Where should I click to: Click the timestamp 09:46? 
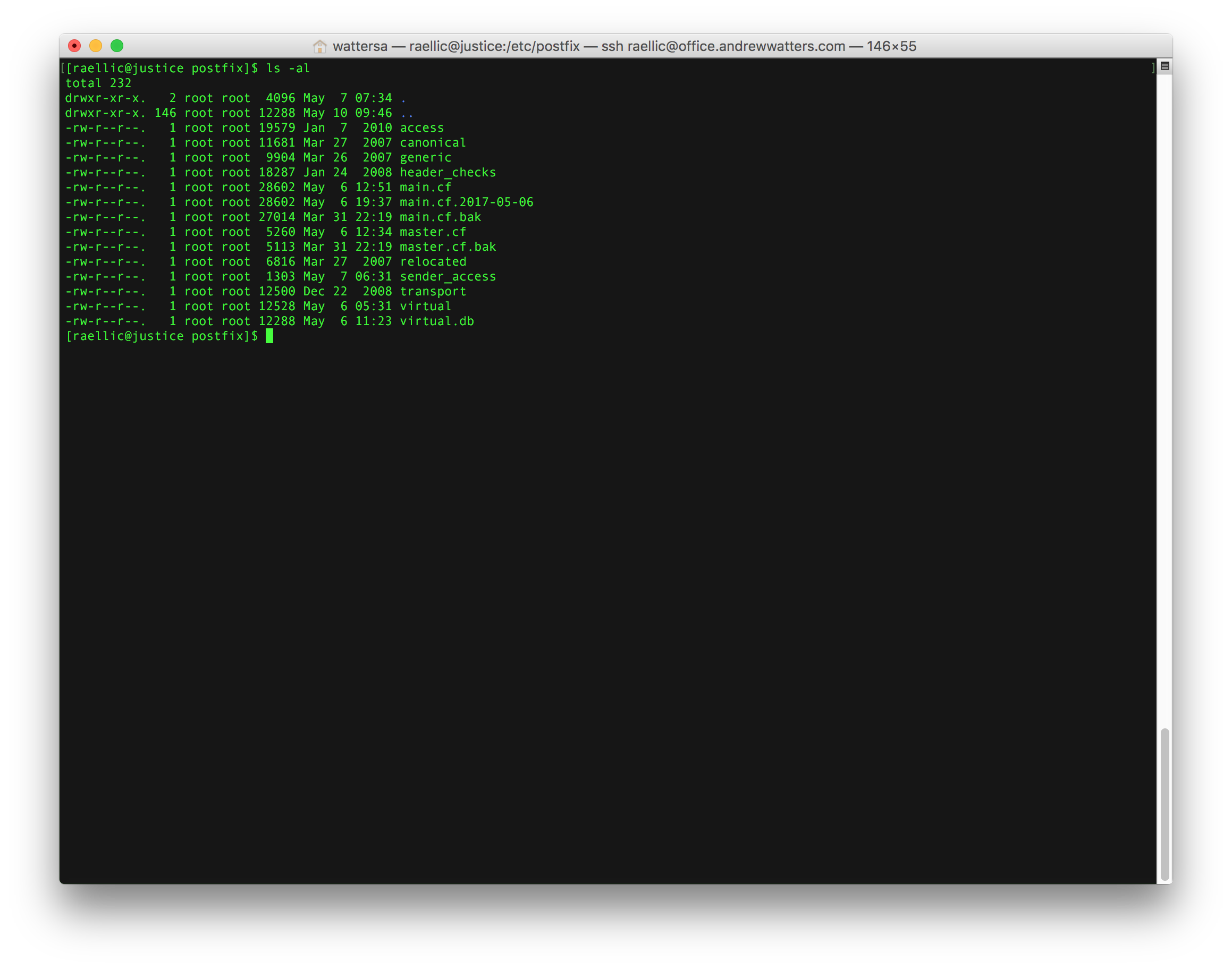374,113
